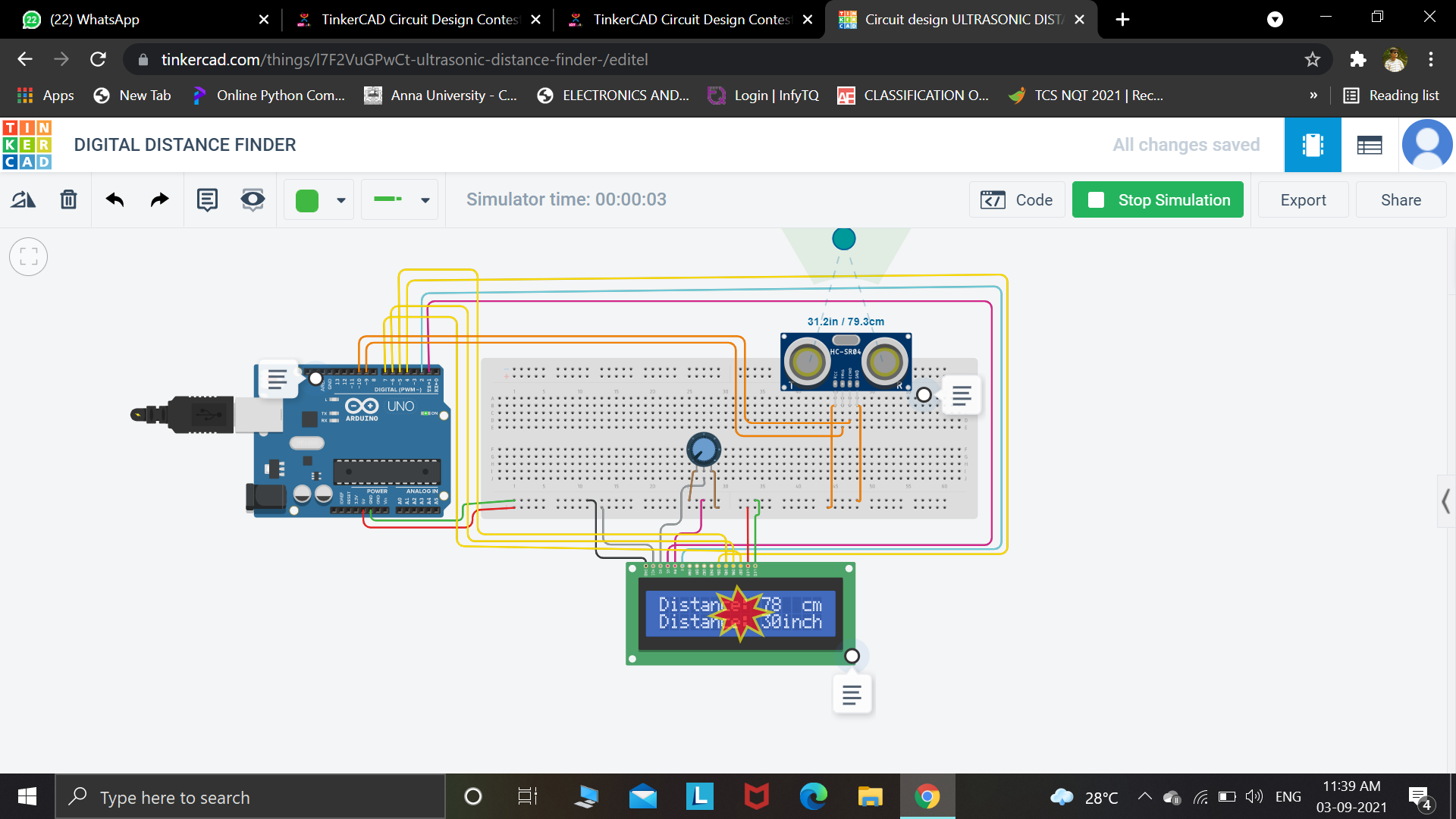Open the Online Python Compiler bookmark
This screenshot has width=1456, height=819.
pyautogui.click(x=268, y=96)
